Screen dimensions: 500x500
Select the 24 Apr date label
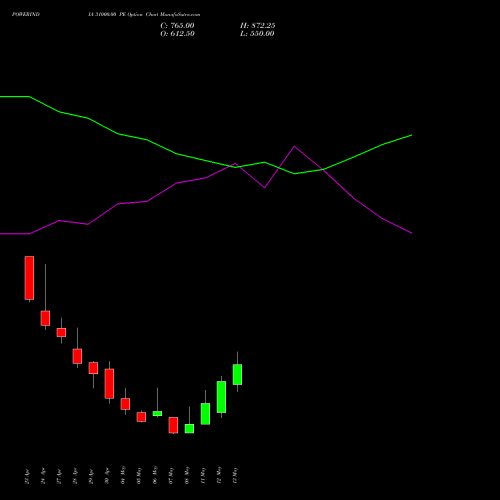tap(43, 476)
